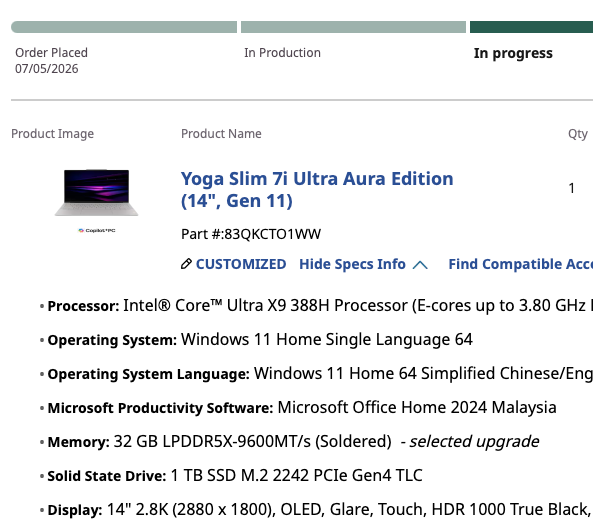The height and width of the screenshot is (529, 593).
Task: Click the CUSTOMIZED link
Action: point(241,264)
